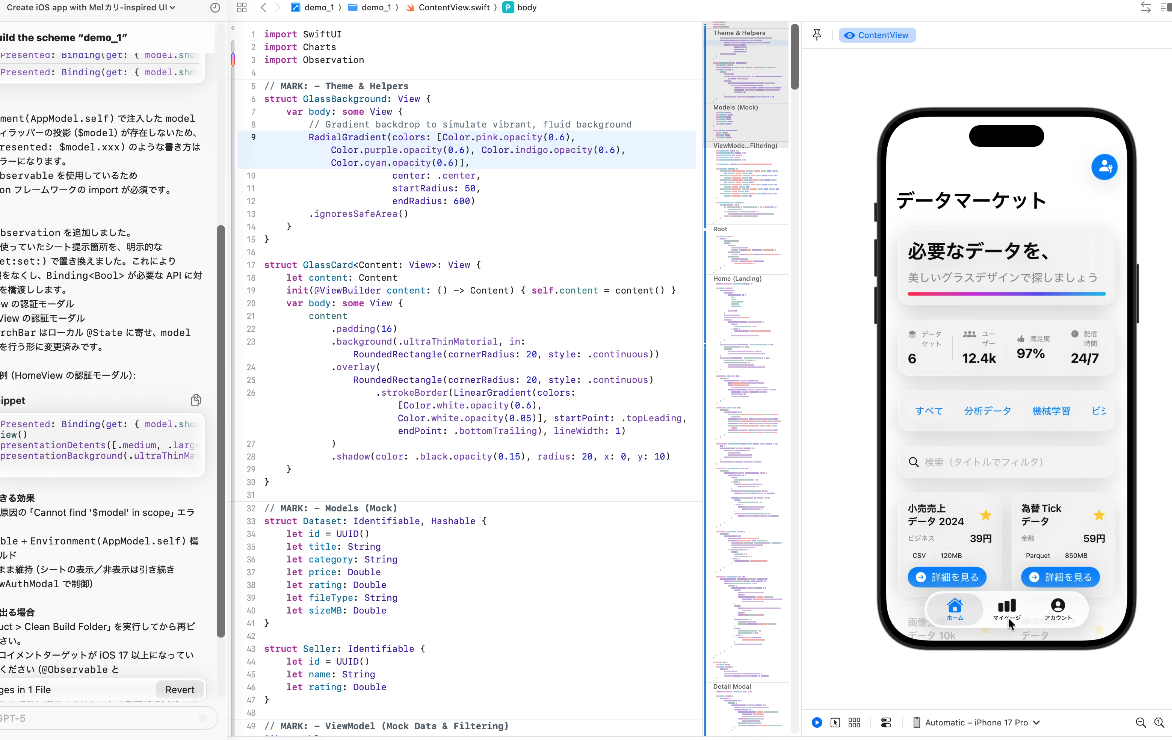The width and height of the screenshot is (1172, 740).
Task: Open the Automatic – iPhone 17 Pro device dropdown
Action: pos(973,722)
